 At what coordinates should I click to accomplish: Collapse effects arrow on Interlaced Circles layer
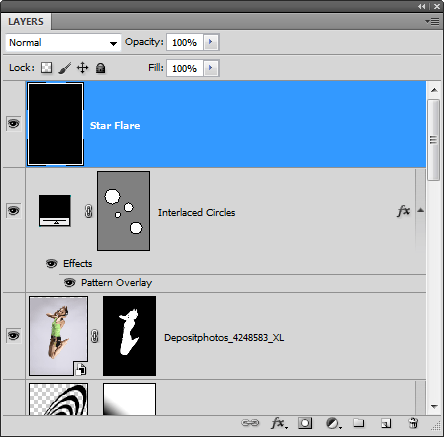coord(421,210)
